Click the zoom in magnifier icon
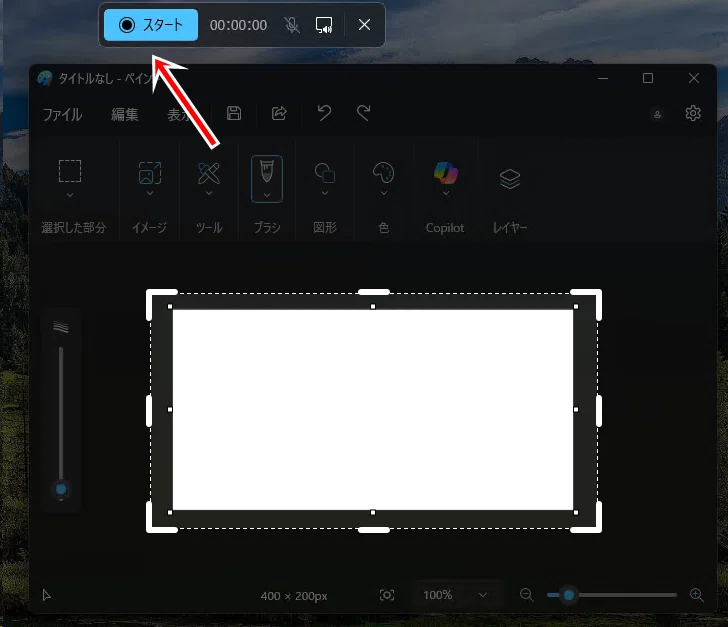 click(x=696, y=595)
